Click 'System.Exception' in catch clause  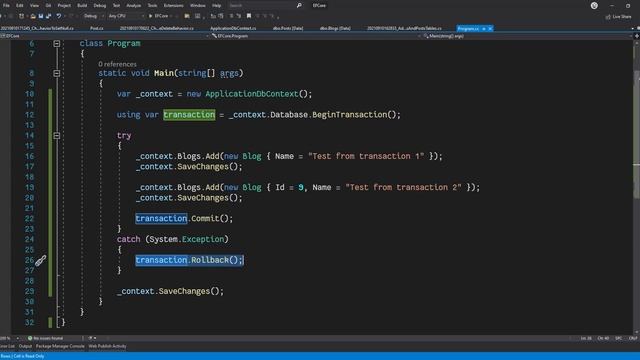(x=187, y=239)
